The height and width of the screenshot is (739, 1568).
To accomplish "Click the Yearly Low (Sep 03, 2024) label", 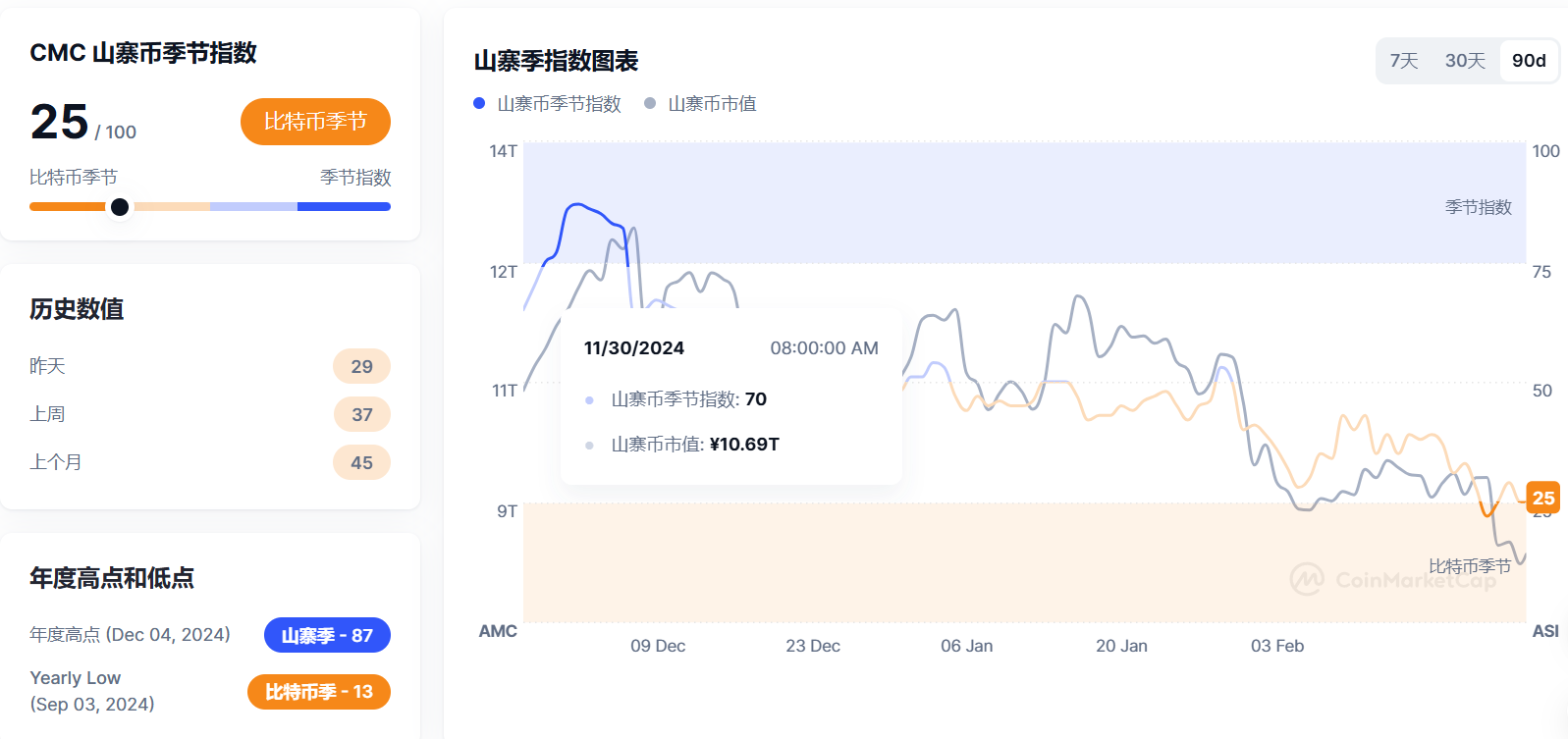I will pyautogui.click(x=92, y=691).
